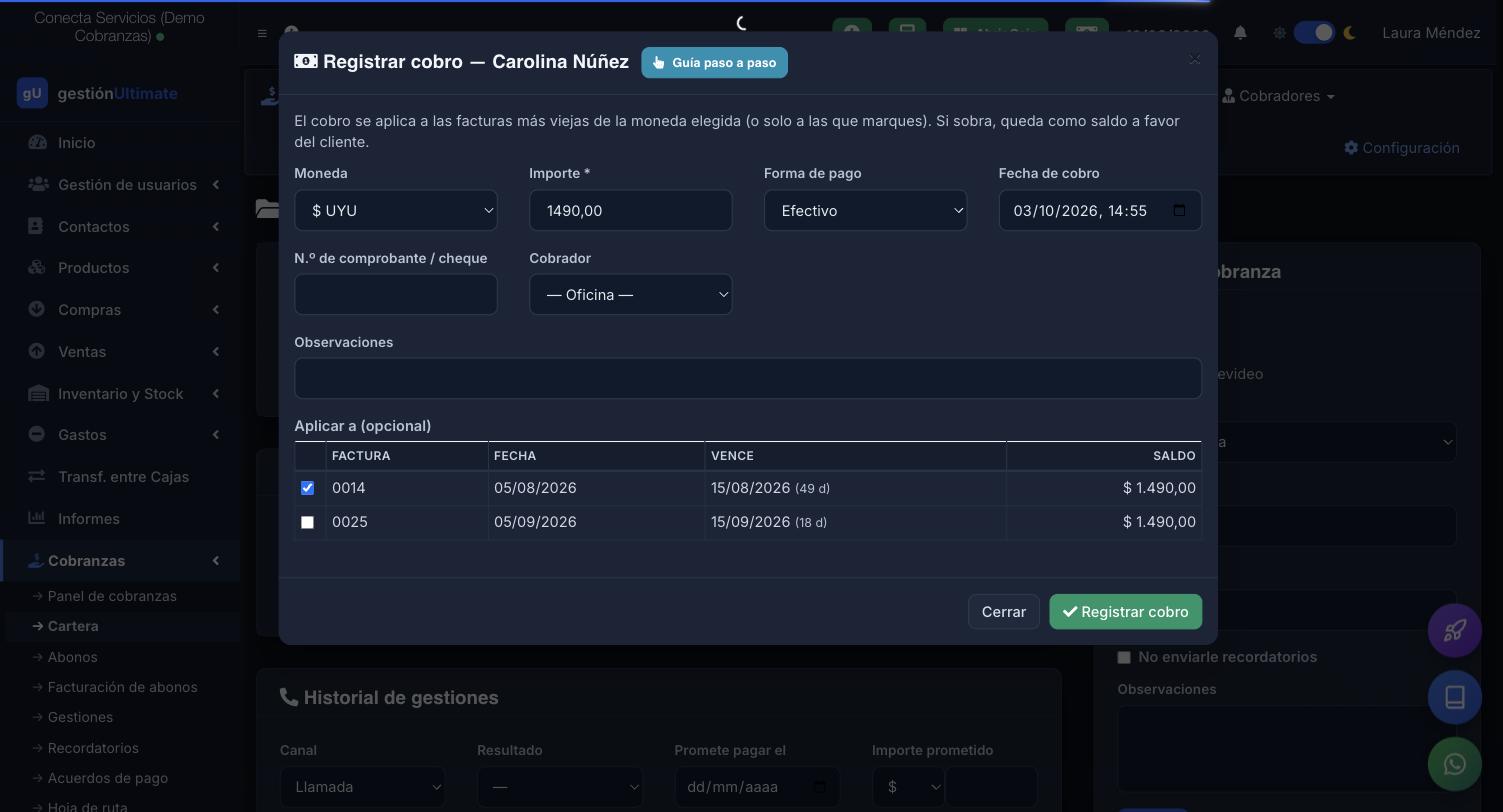Click the N.º de comprobante / cheque field

pos(396,295)
